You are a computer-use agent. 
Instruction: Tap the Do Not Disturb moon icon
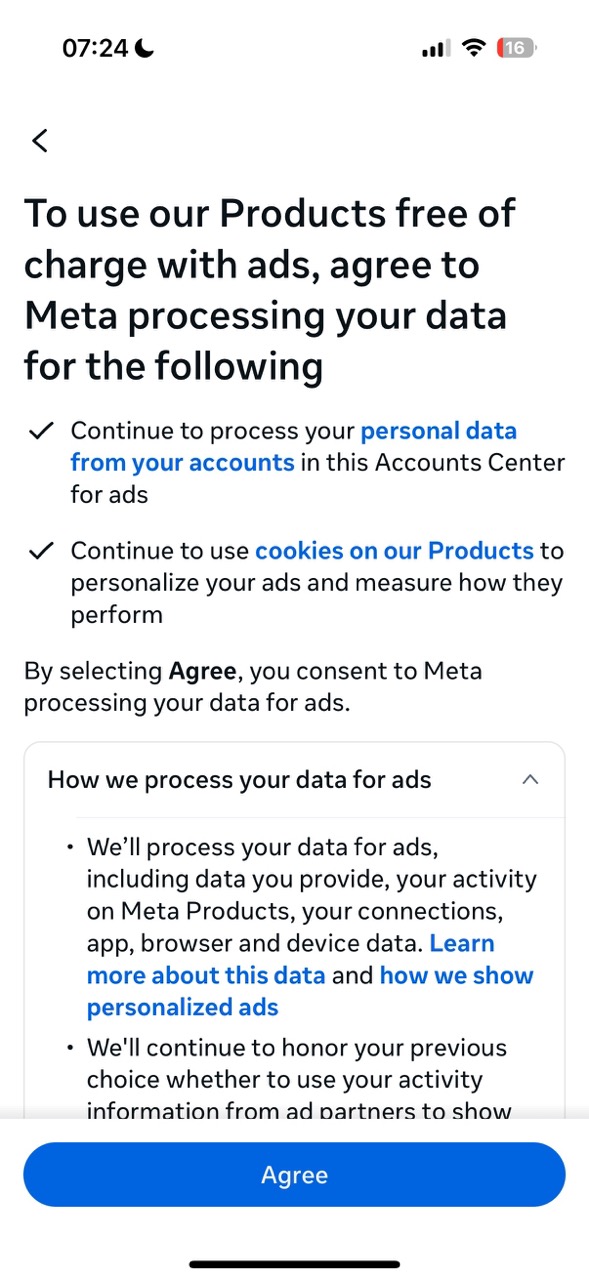click(145, 48)
